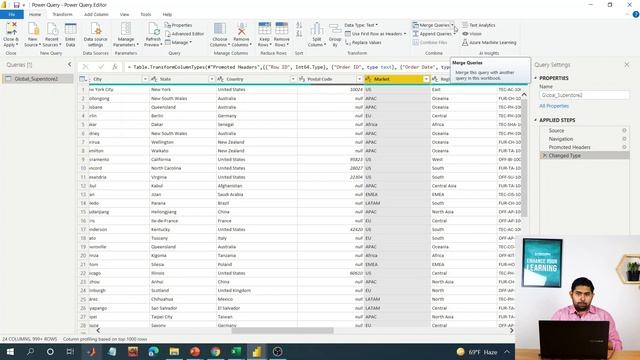The image size is (640, 360).
Task: Click Keep Rows icon
Action: (x=264, y=29)
